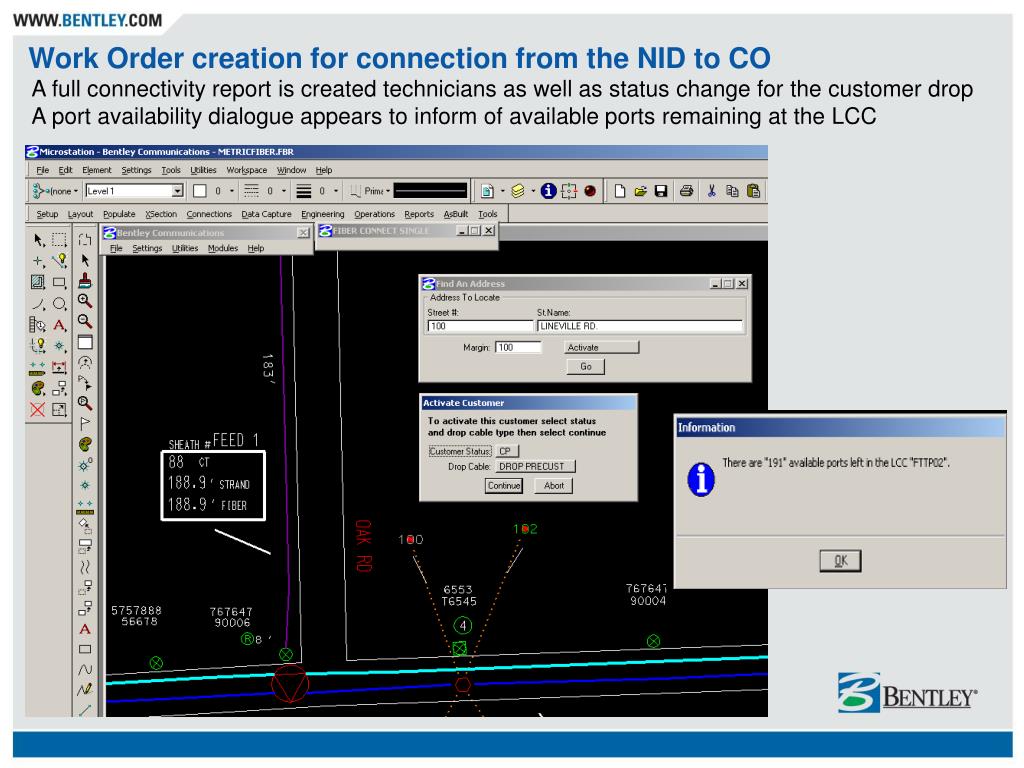Choose the Place Circle tool

pos(59,304)
